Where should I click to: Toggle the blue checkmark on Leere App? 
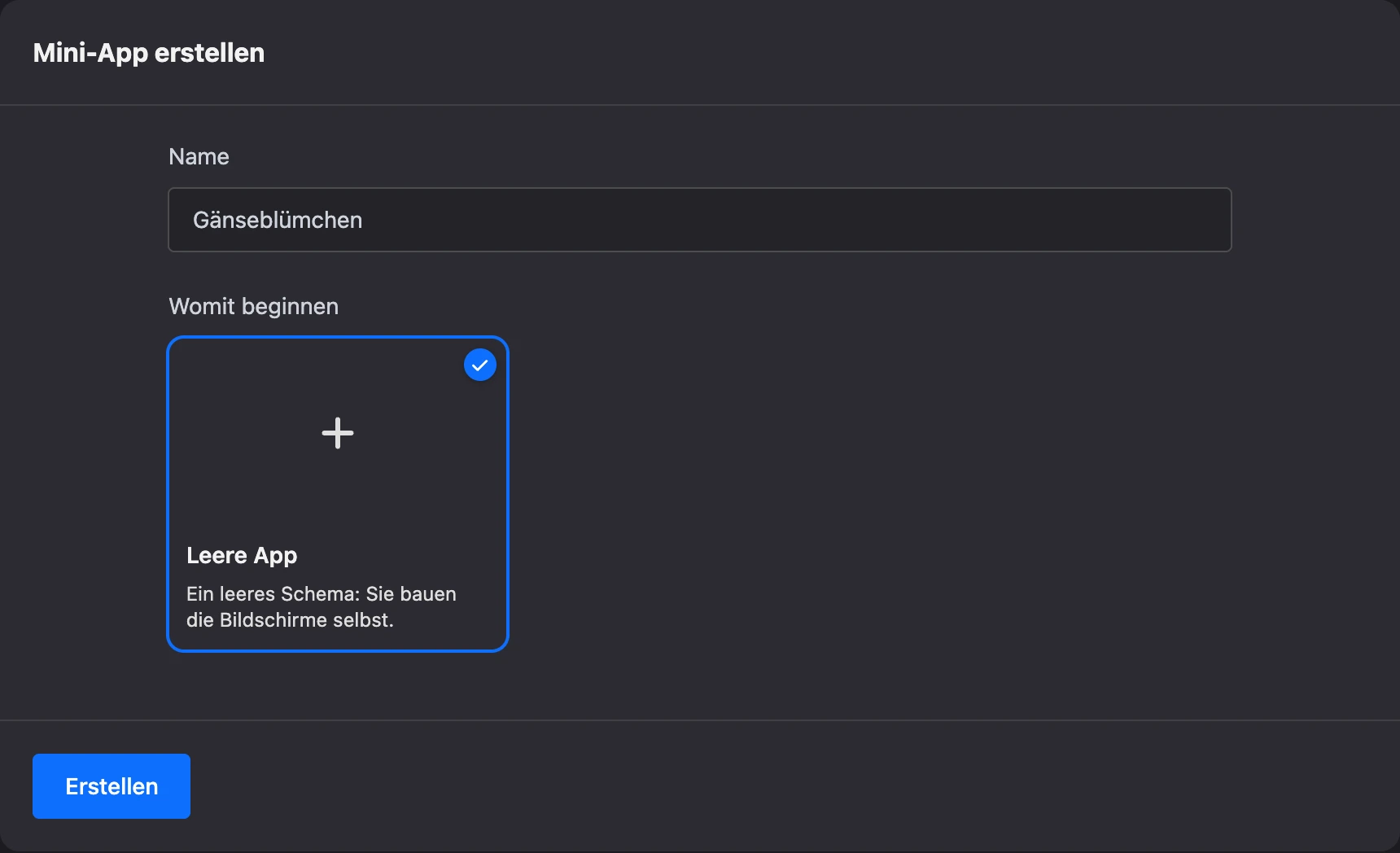tap(480, 365)
